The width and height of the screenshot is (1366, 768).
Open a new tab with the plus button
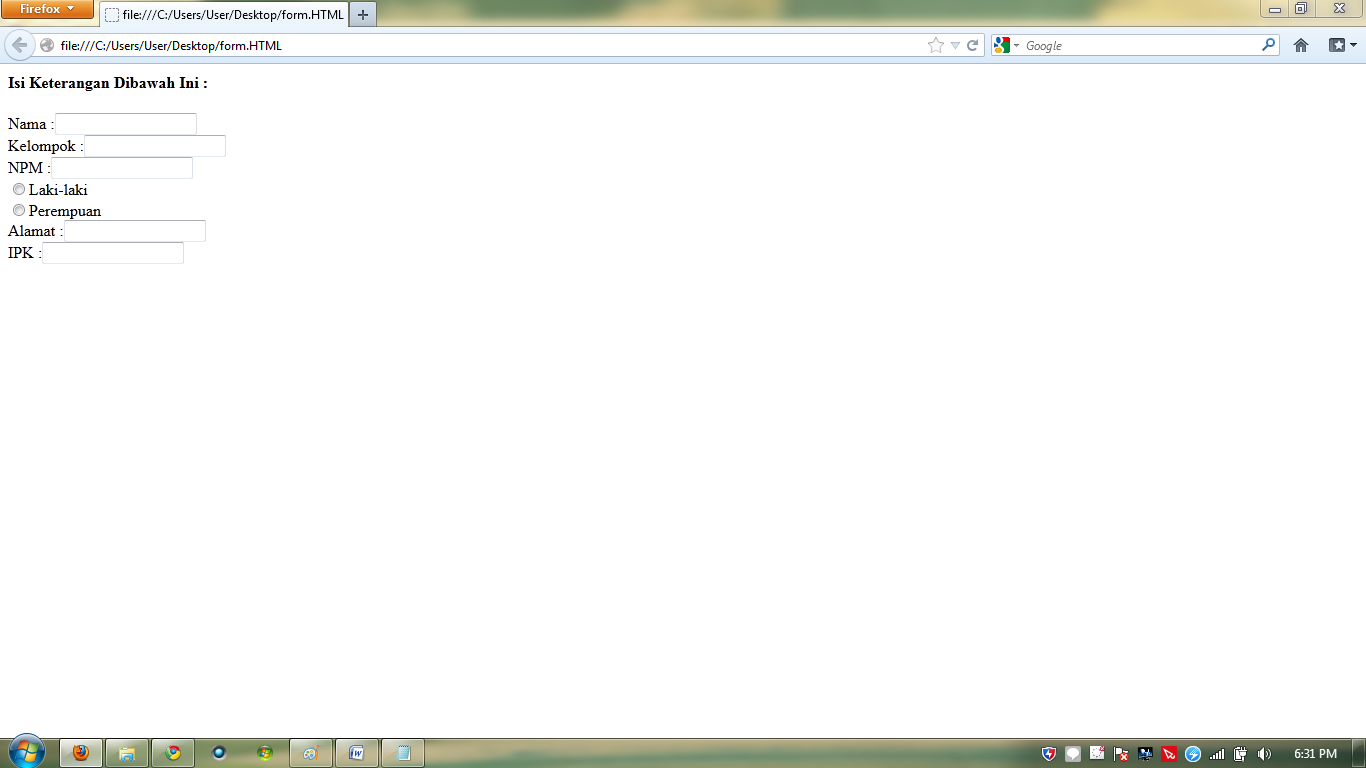click(x=362, y=15)
